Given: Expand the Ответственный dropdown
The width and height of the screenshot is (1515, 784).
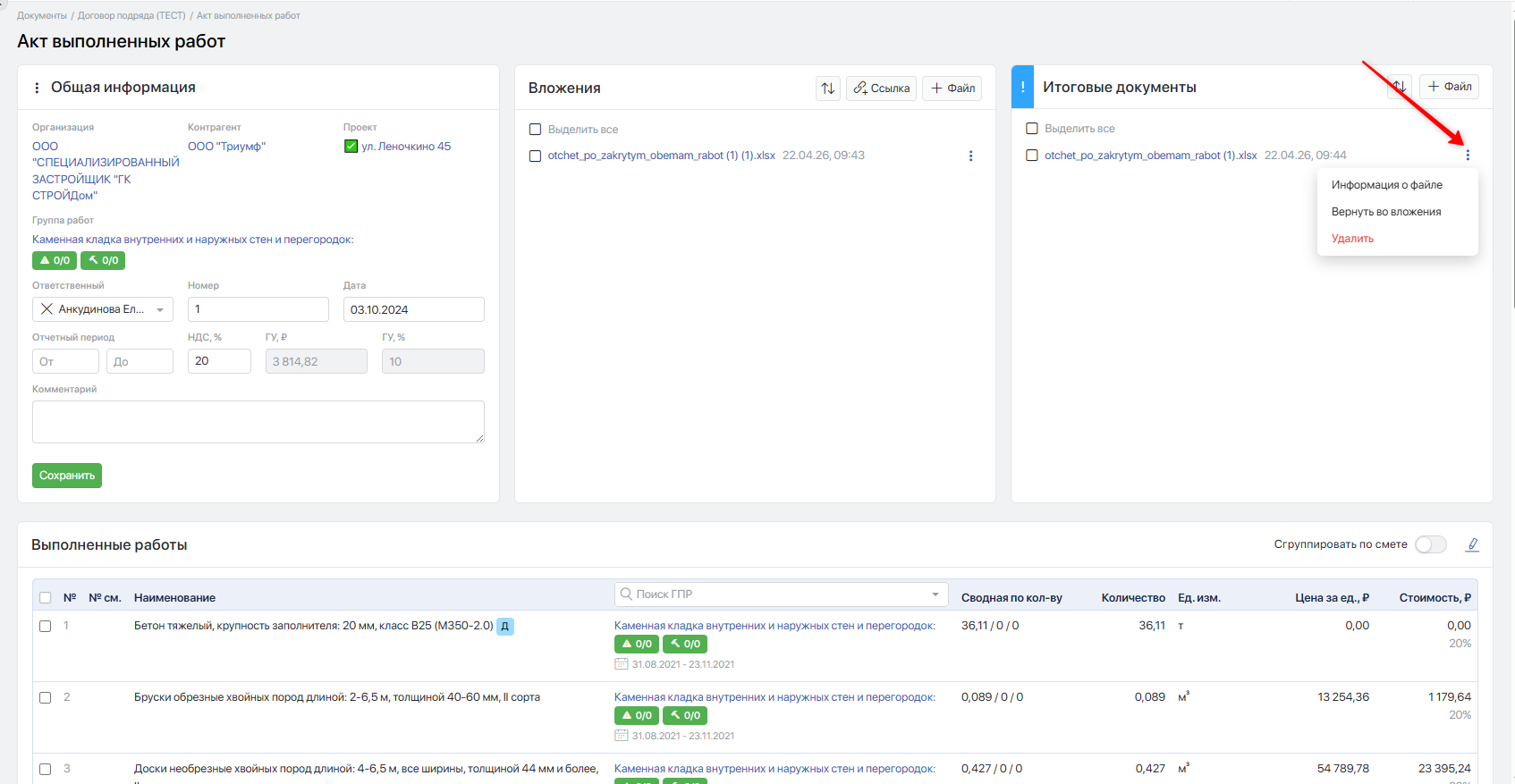Looking at the screenshot, I should tap(160, 309).
